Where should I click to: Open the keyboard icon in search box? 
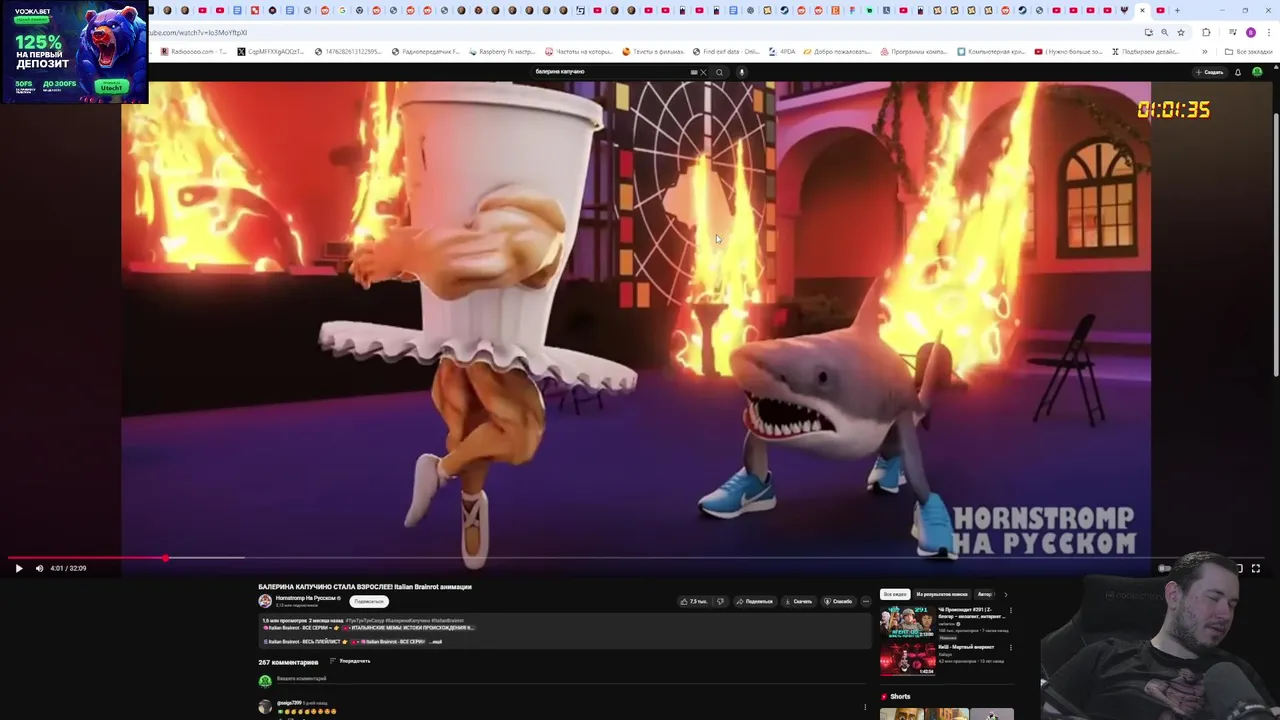[x=693, y=72]
